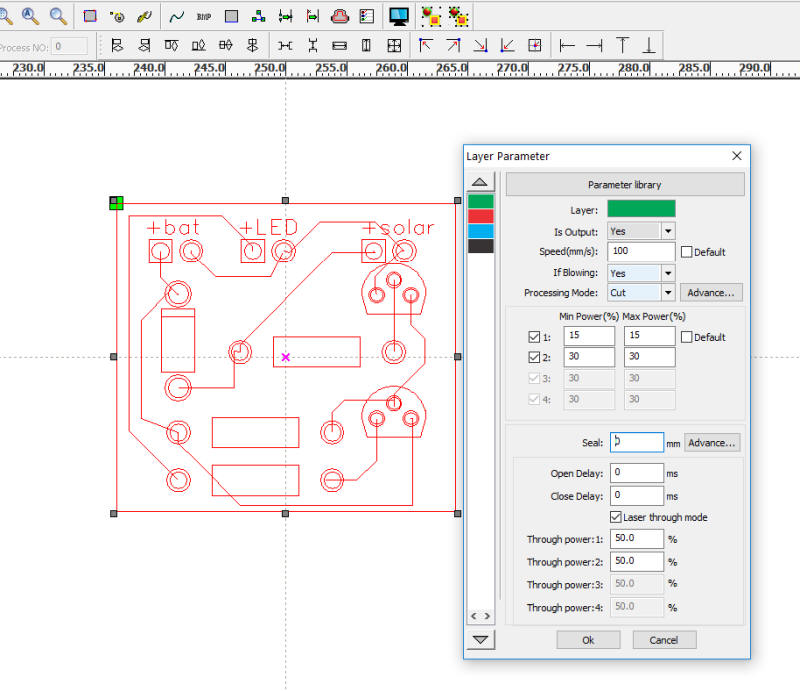This screenshot has height=691, width=800.
Task: Click the monitor preview icon in toolbar
Action: (x=398, y=16)
